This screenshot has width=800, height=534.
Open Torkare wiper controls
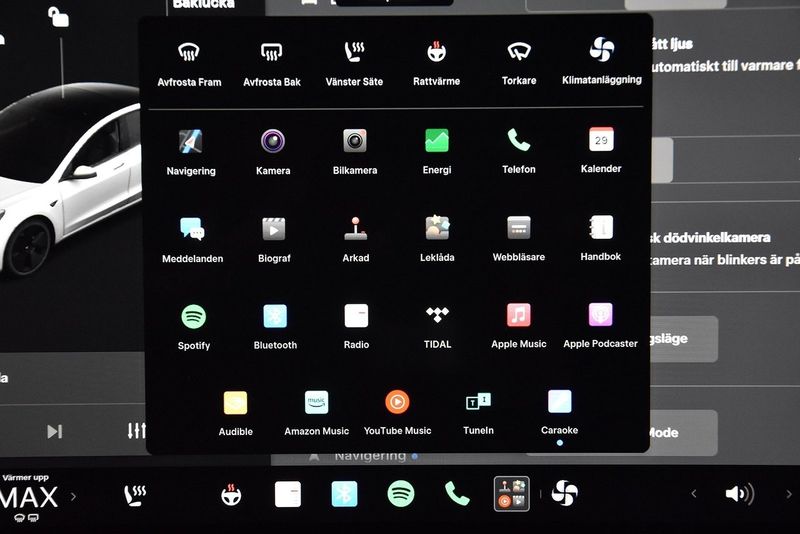click(x=519, y=63)
